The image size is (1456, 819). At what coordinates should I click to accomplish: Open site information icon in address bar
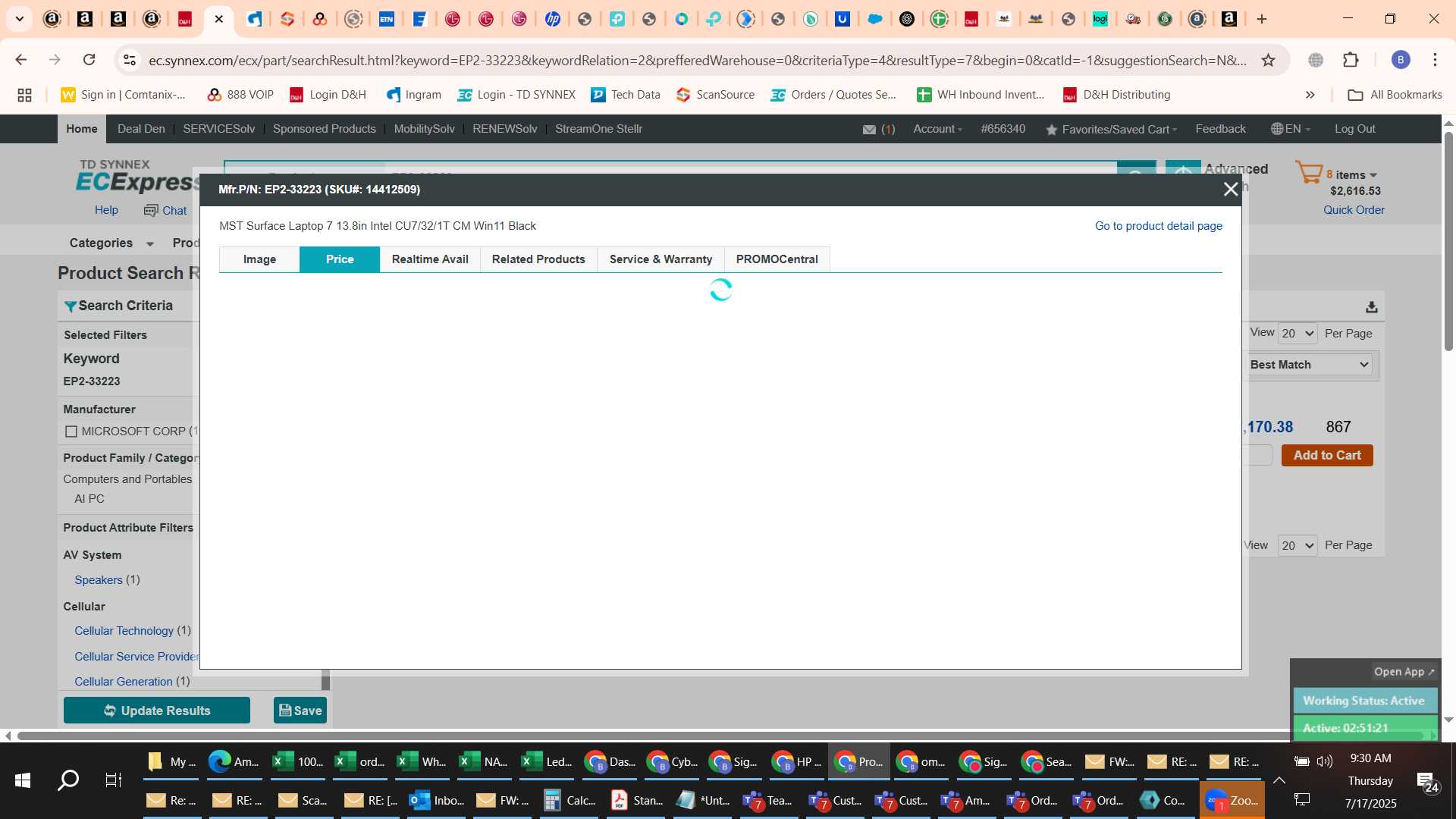pos(130,60)
